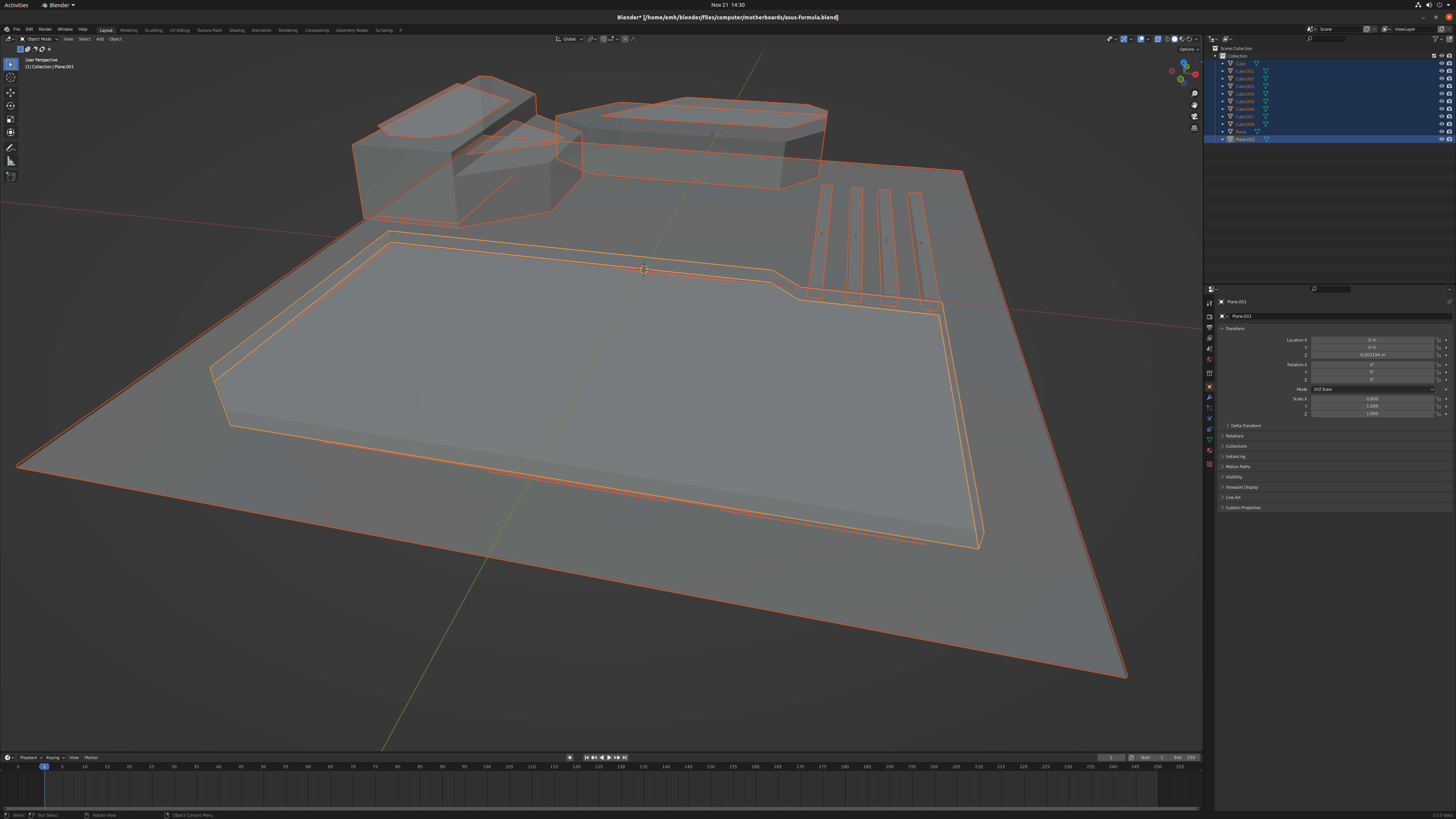Pick the Measure ruler tool

[x=11, y=162]
